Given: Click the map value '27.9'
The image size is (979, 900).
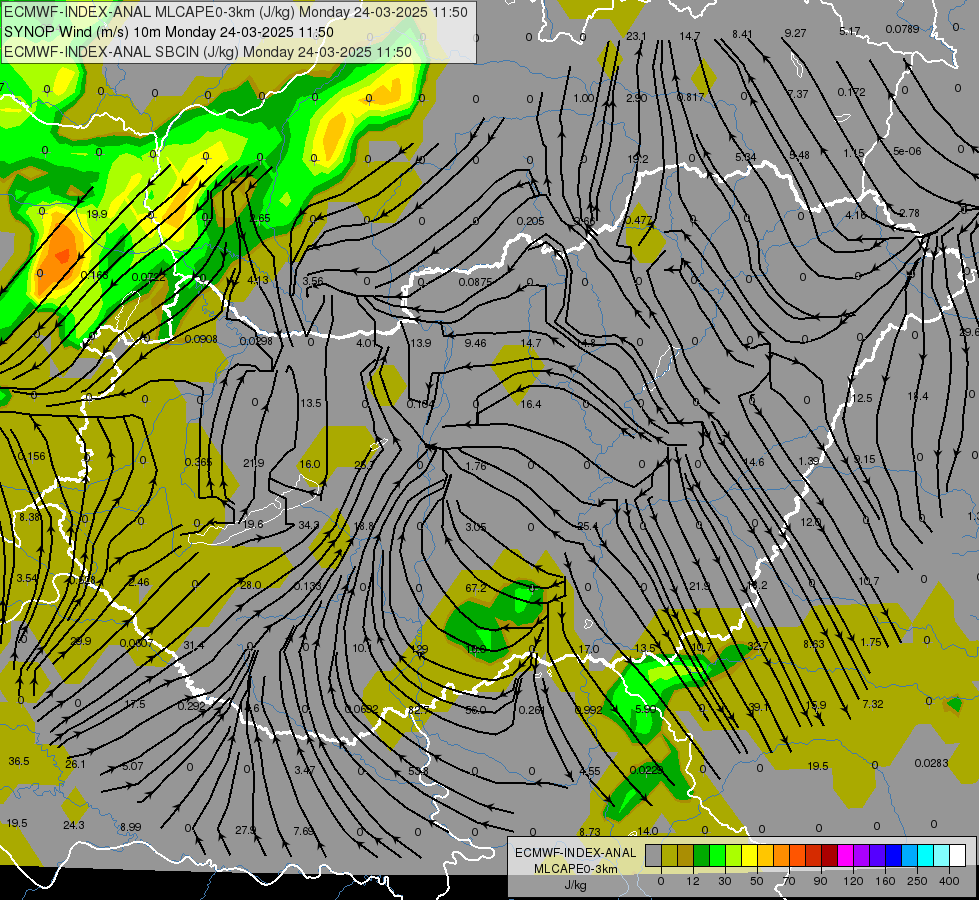Looking at the screenshot, I should click(x=245, y=830).
